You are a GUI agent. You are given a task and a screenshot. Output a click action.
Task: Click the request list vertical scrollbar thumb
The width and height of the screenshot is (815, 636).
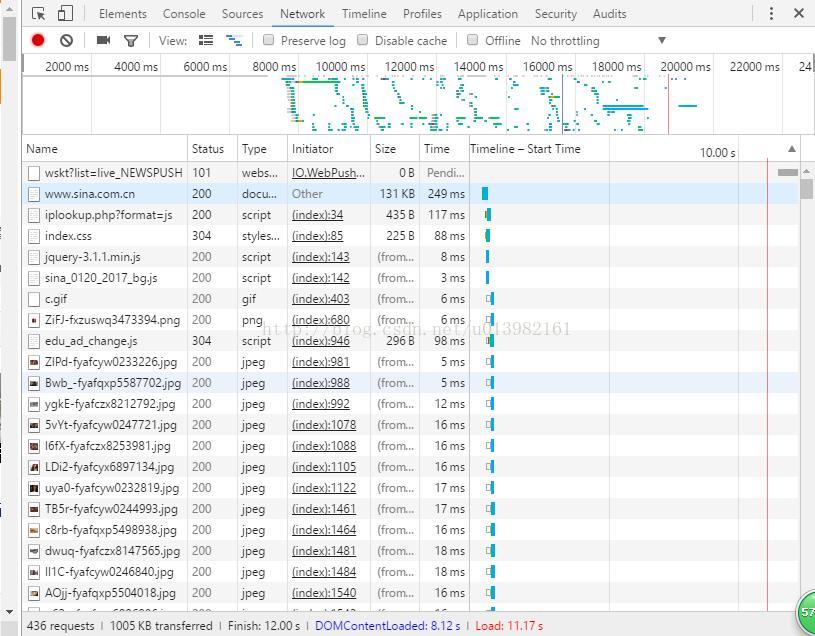pos(807,189)
